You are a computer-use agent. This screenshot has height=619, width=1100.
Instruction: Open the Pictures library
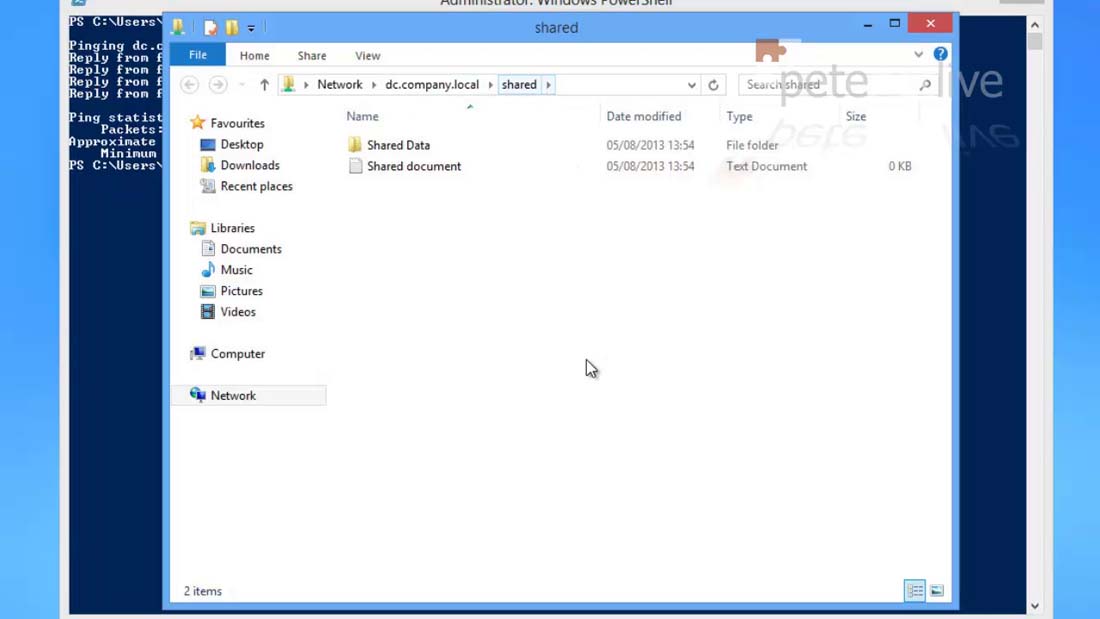tap(241, 291)
